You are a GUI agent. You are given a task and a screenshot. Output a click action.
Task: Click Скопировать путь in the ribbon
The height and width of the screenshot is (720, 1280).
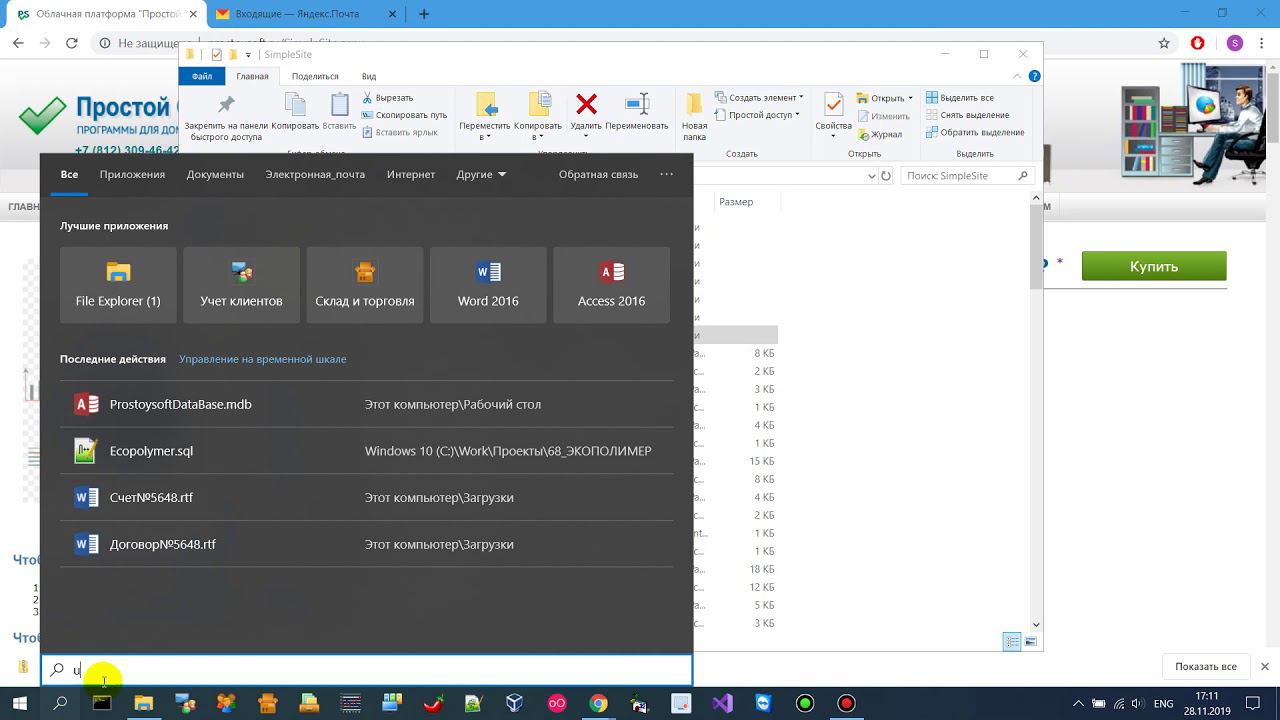(404, 115)
